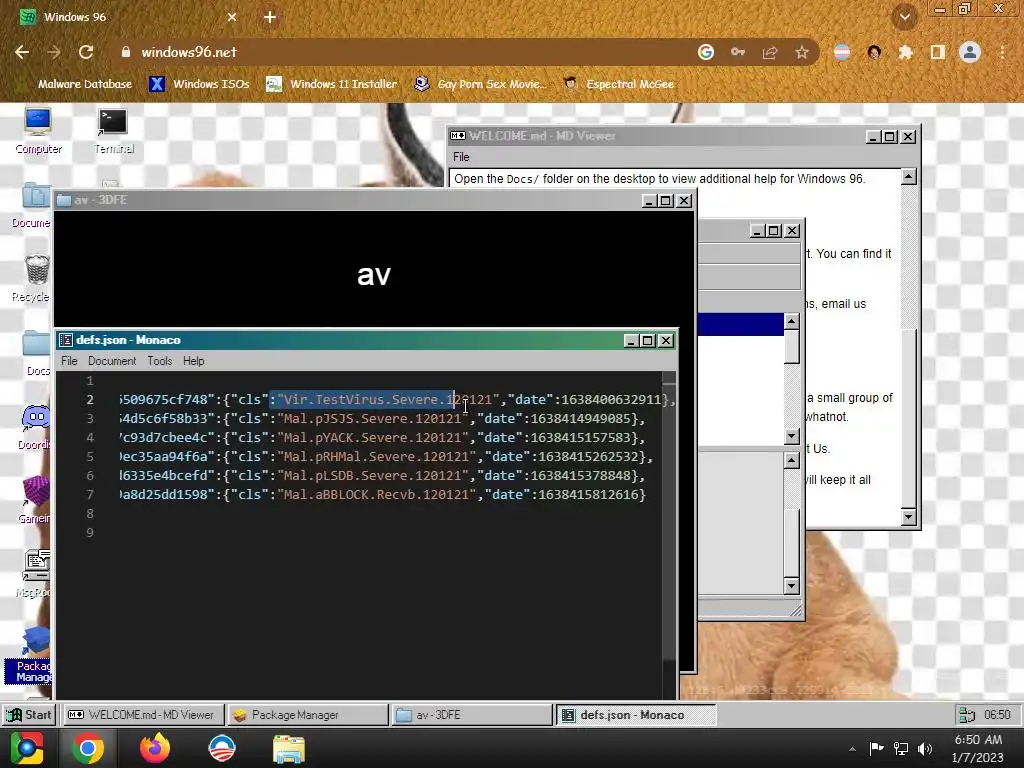Open the Chrome tab search dropdown
The image size is (1024, 768).
(x=905, y=17)
